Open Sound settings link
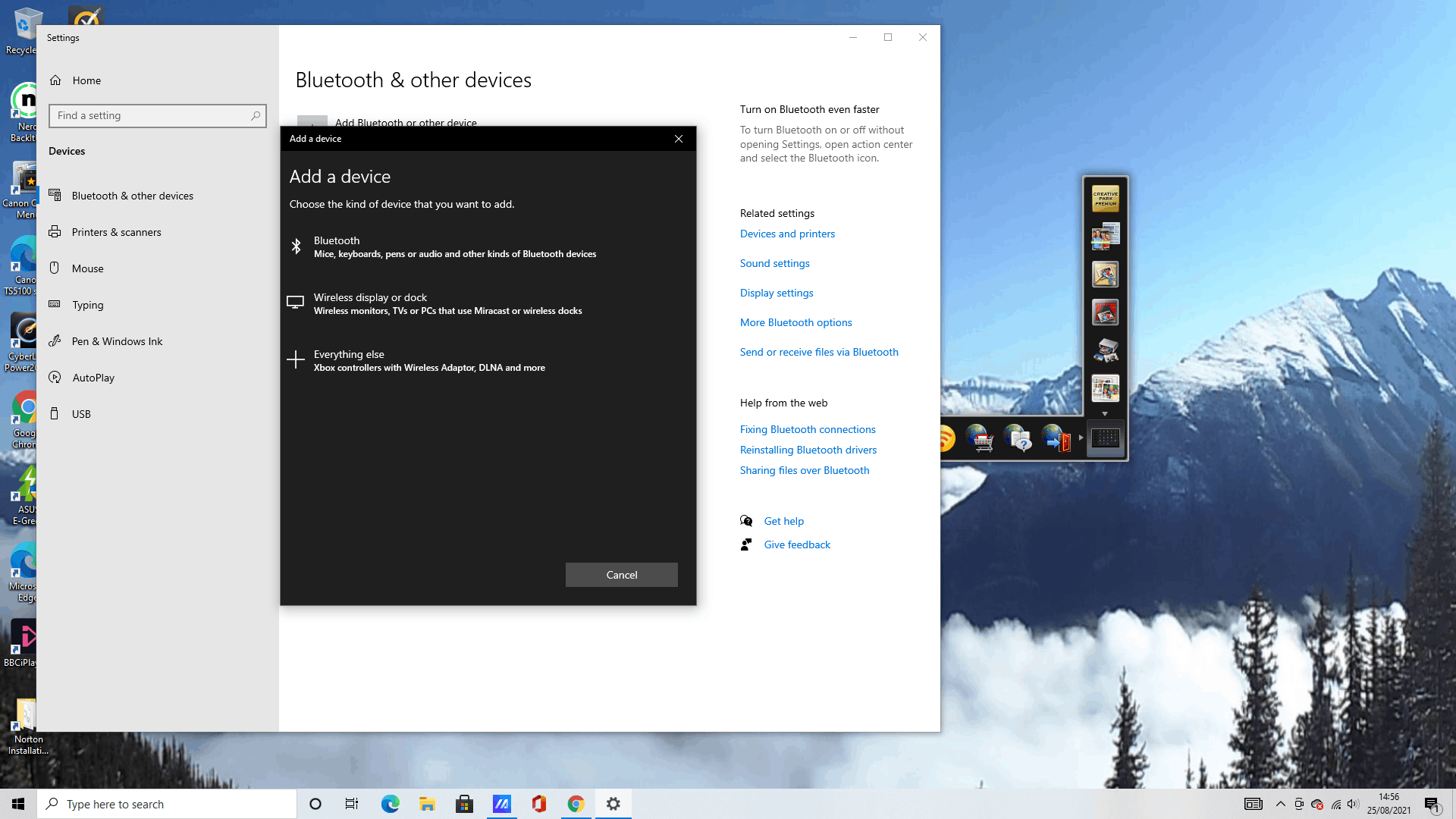1456x819 pixels. (x=774, y=263)
